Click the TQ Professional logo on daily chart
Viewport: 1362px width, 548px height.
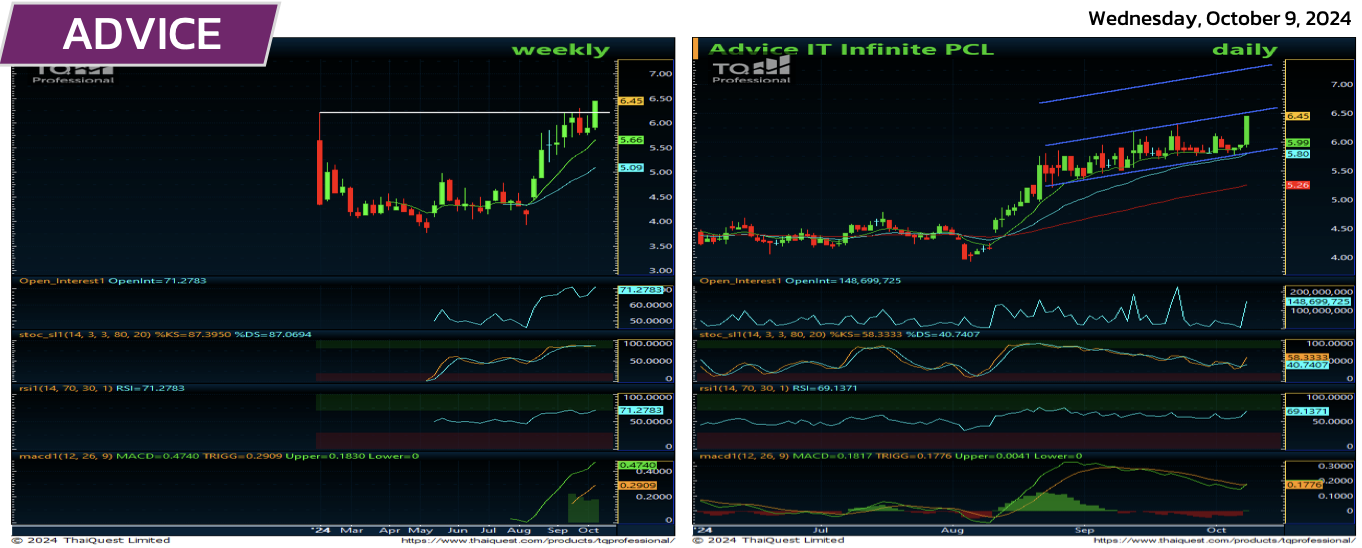[x=751, y=68]
